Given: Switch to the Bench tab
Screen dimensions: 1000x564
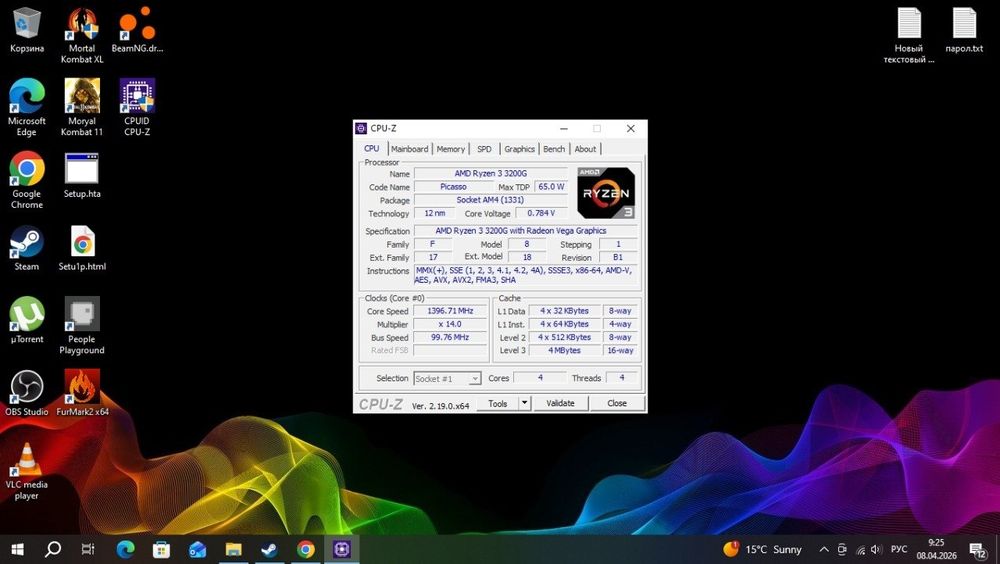Looking at the screenshot, I should pyautogui.click(x=554, y=149).
